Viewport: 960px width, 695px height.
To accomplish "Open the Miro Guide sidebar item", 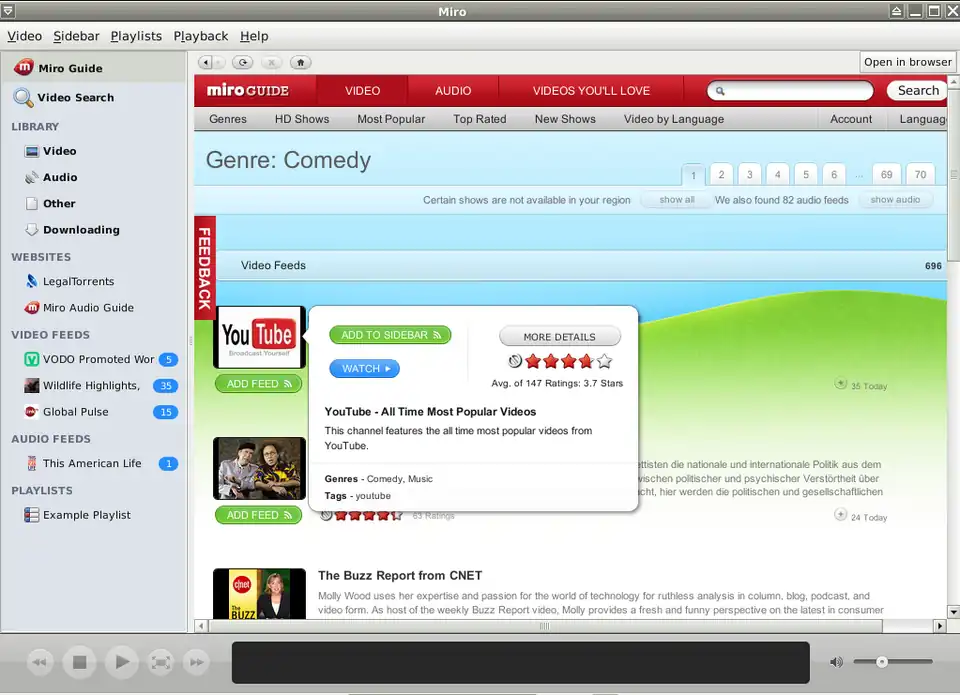I will click(x=70, y=68).
